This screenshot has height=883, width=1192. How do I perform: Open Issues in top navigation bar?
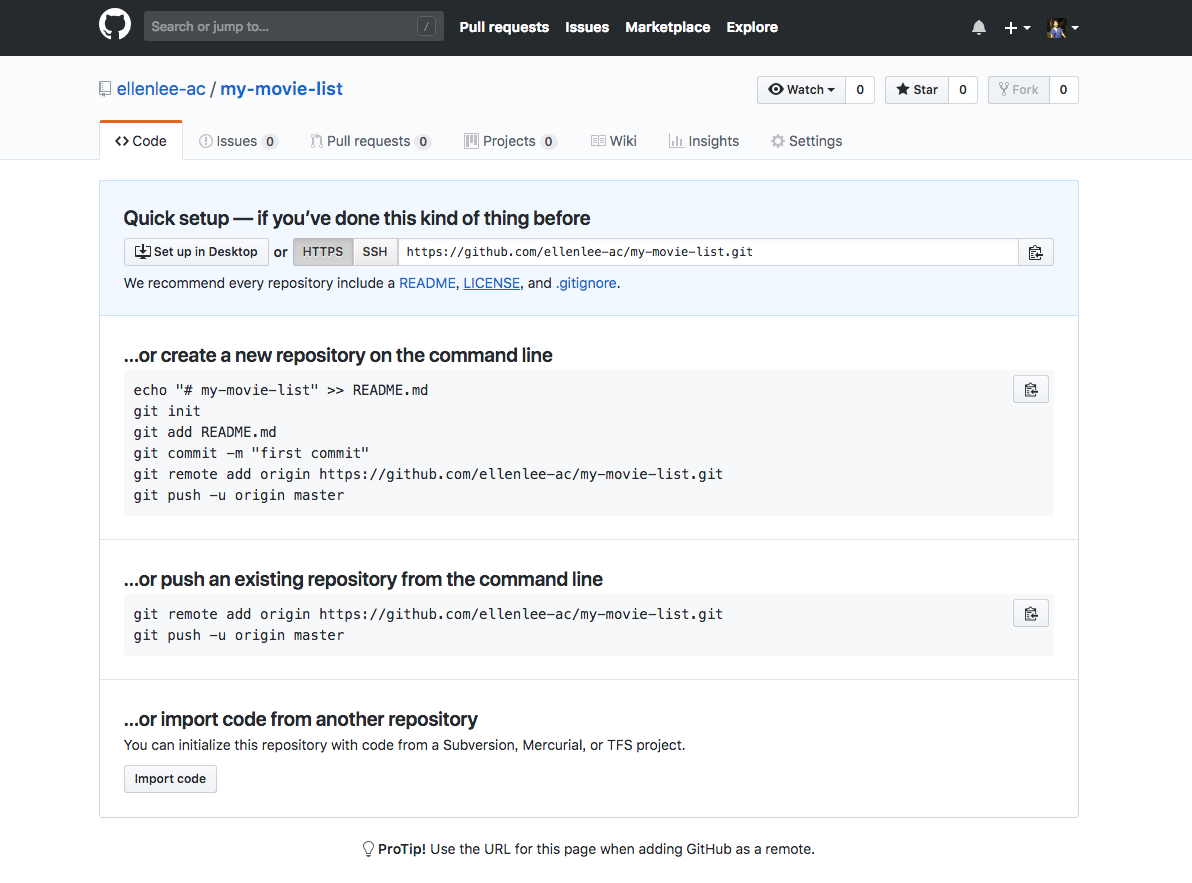587,27
